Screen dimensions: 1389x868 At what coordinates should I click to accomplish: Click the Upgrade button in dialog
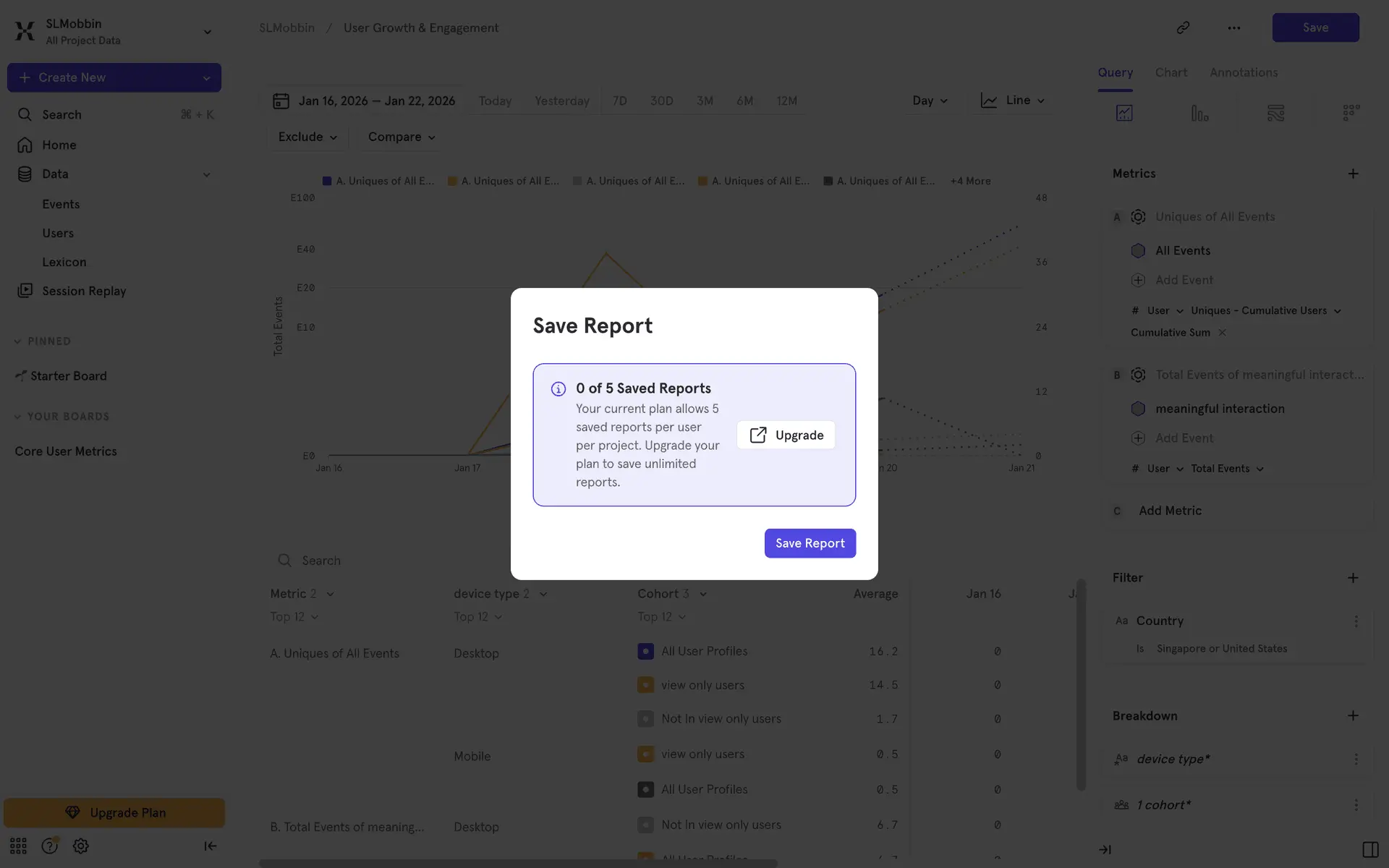coord(786,435)
